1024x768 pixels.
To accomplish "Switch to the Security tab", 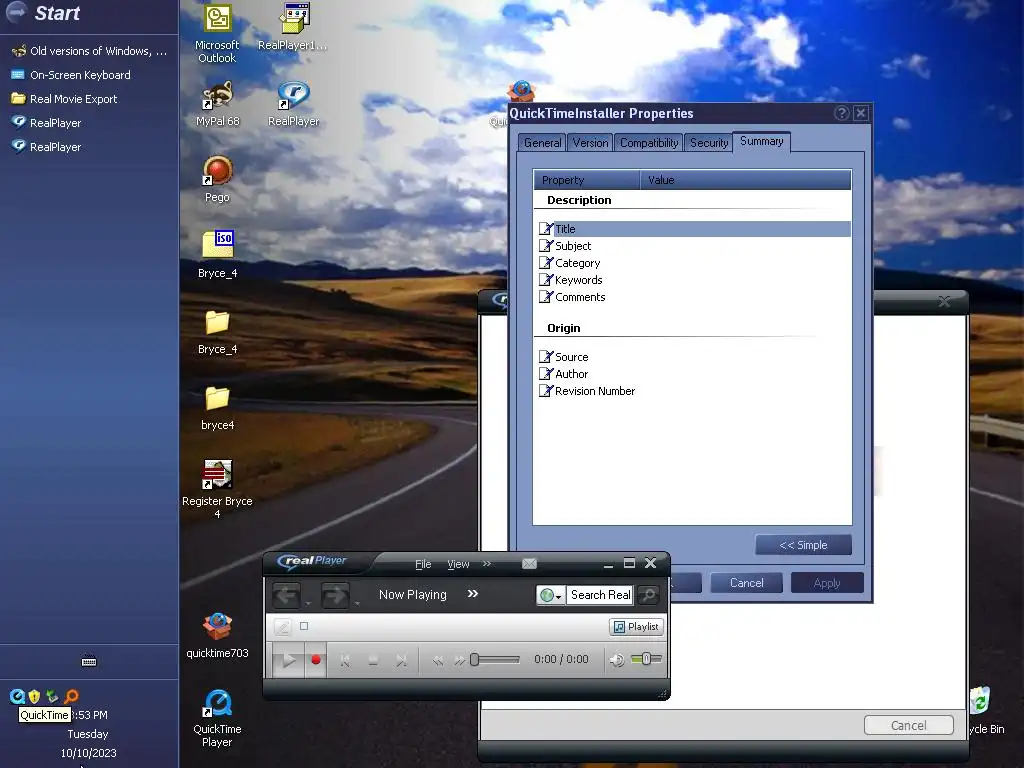I will (x=709, y=143).
